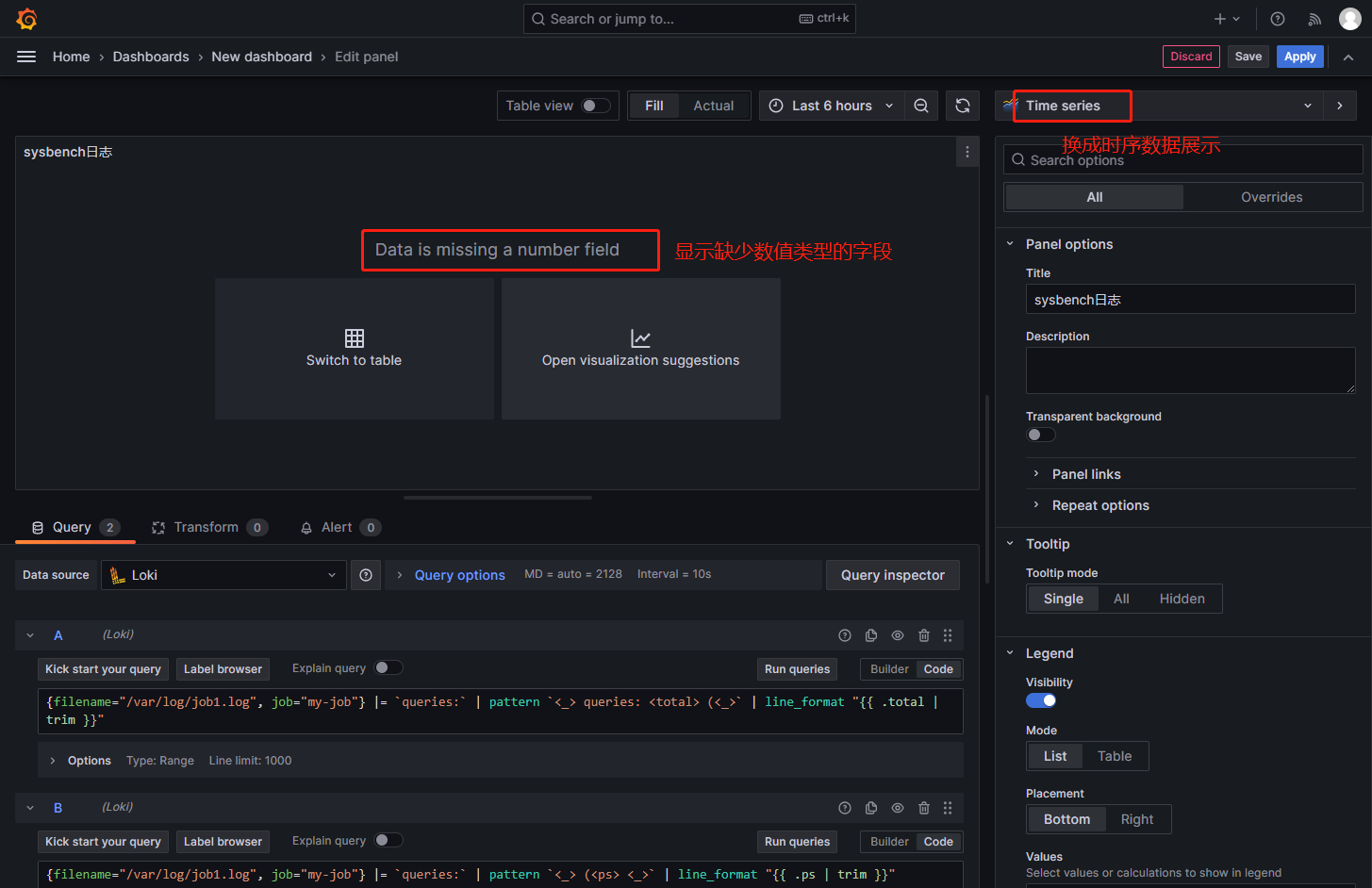Click the panel Title input field

pos(1191,300)
